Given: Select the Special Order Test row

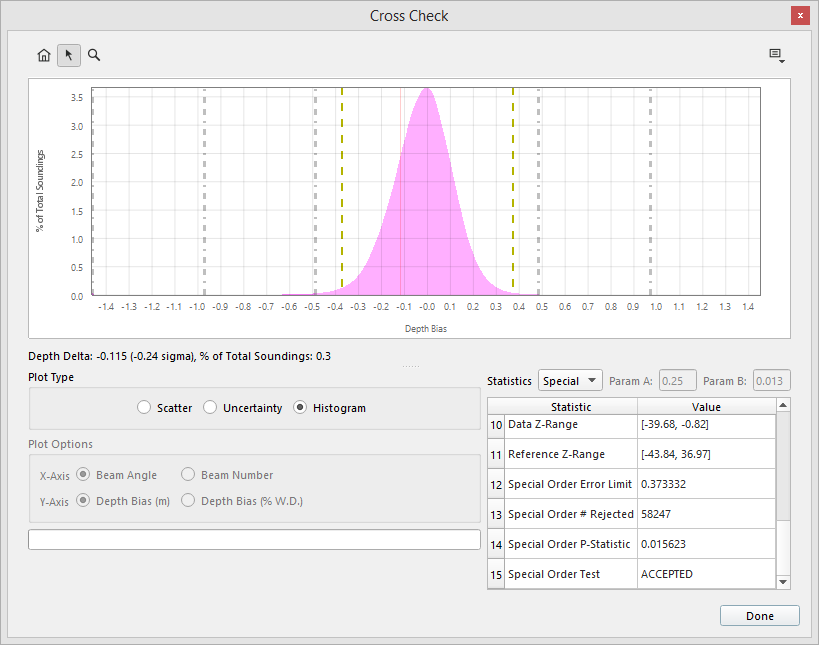Looking at the screenshot, I should point(571,574).
